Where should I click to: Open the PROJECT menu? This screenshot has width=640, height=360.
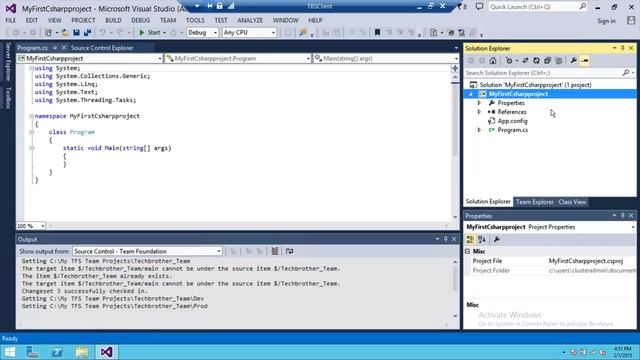pyautogui.click(x=83, y=20)
